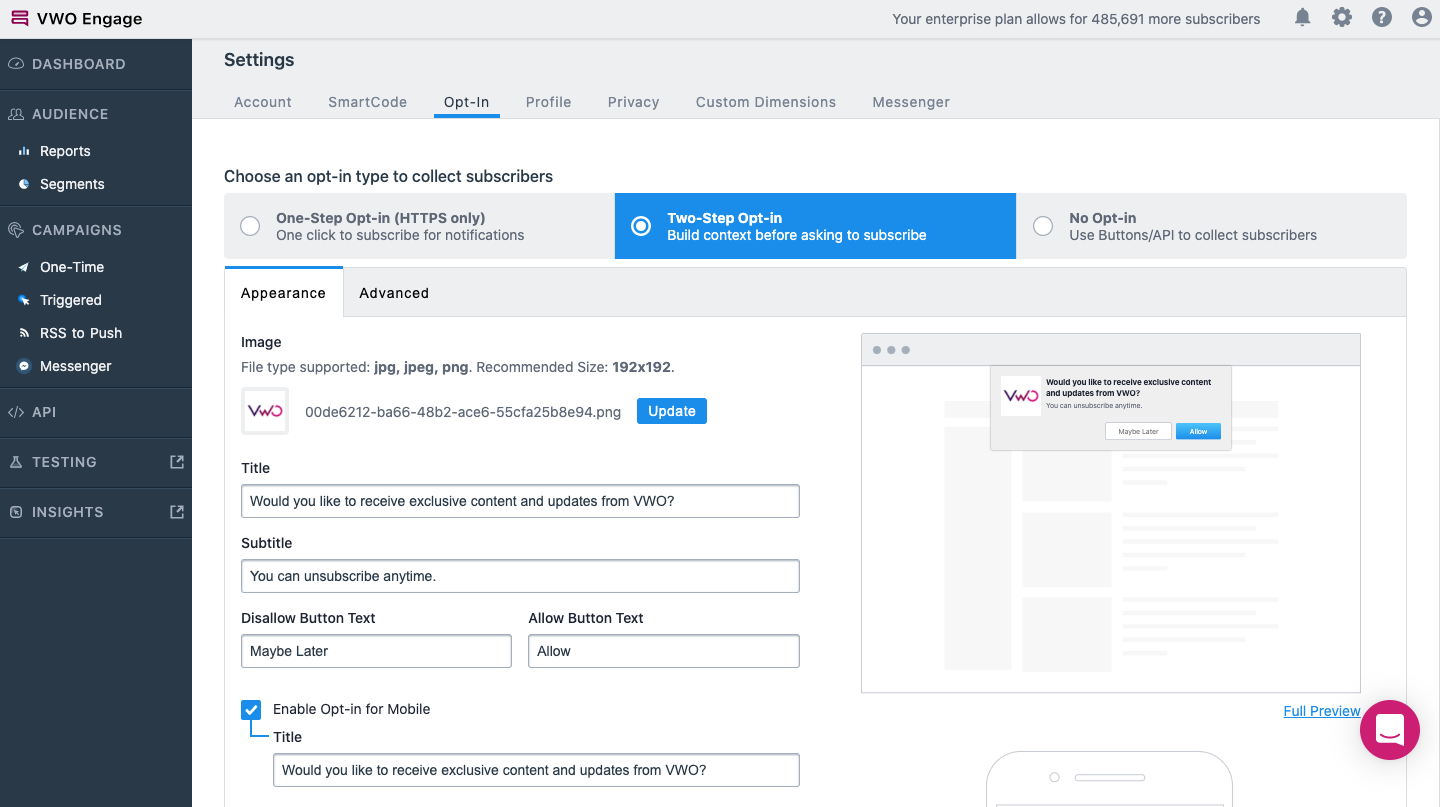Open the user account profile icon
Image resolution: width=1440 pixels, height=807 pixels.
1422,18
